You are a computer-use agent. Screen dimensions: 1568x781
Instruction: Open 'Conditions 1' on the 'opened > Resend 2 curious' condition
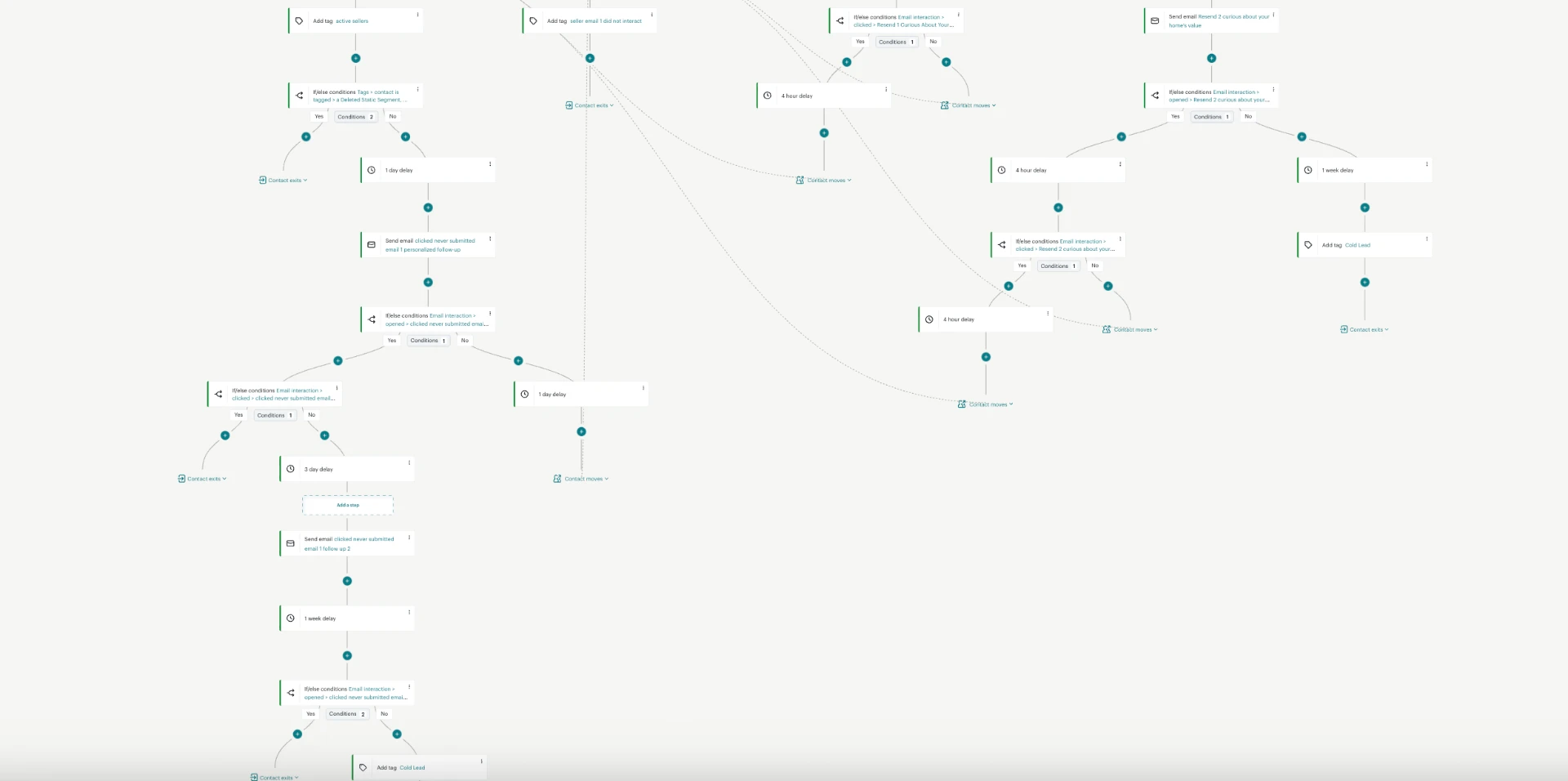coord(1211,117)
